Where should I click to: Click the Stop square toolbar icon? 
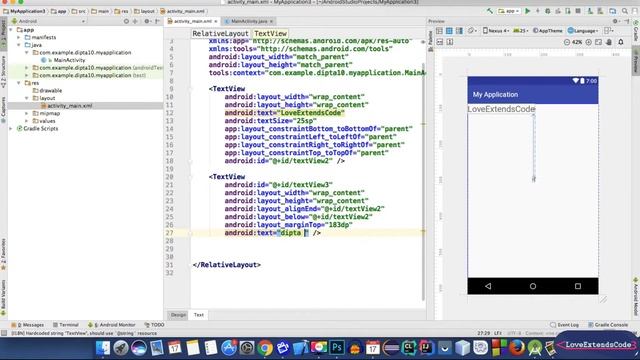pyautogui.click(x=578, y=11)
